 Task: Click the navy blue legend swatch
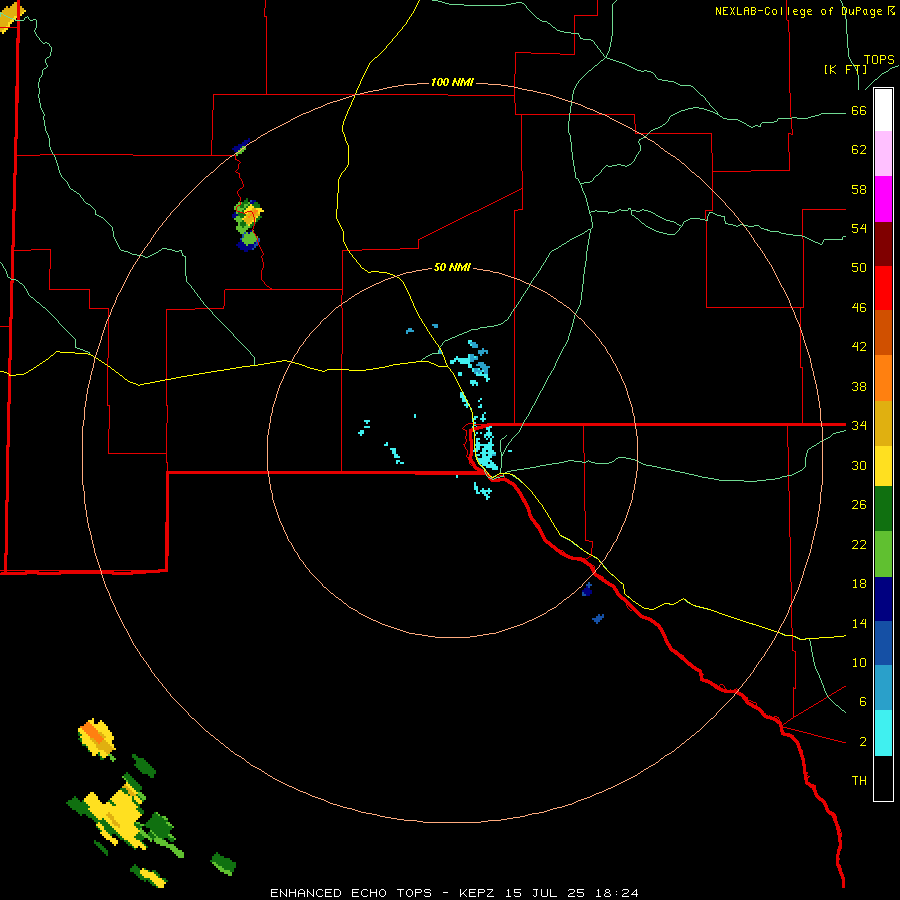(883, 599)
